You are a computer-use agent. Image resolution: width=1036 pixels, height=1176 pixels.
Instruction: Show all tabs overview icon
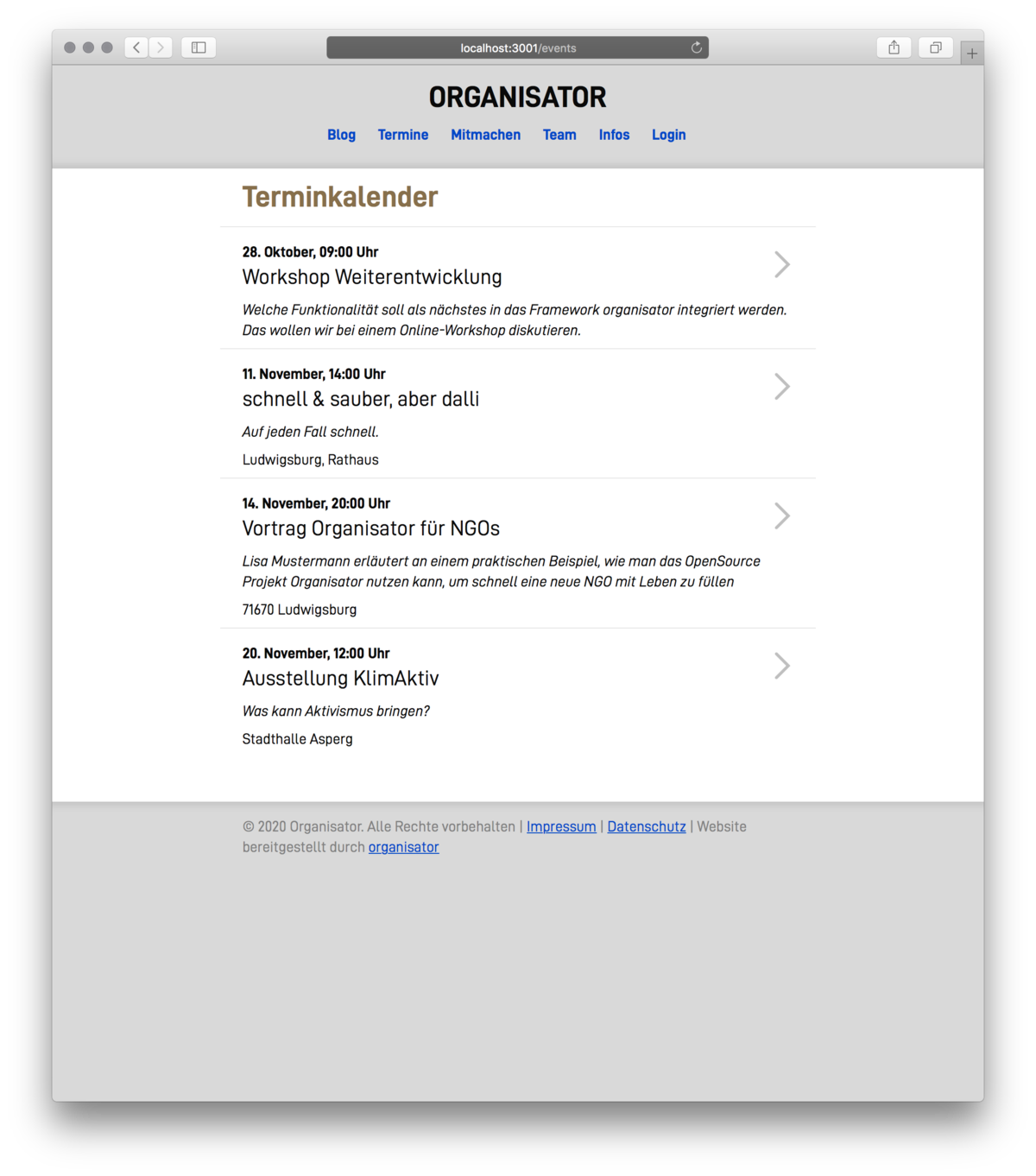(x=935, y=47)
